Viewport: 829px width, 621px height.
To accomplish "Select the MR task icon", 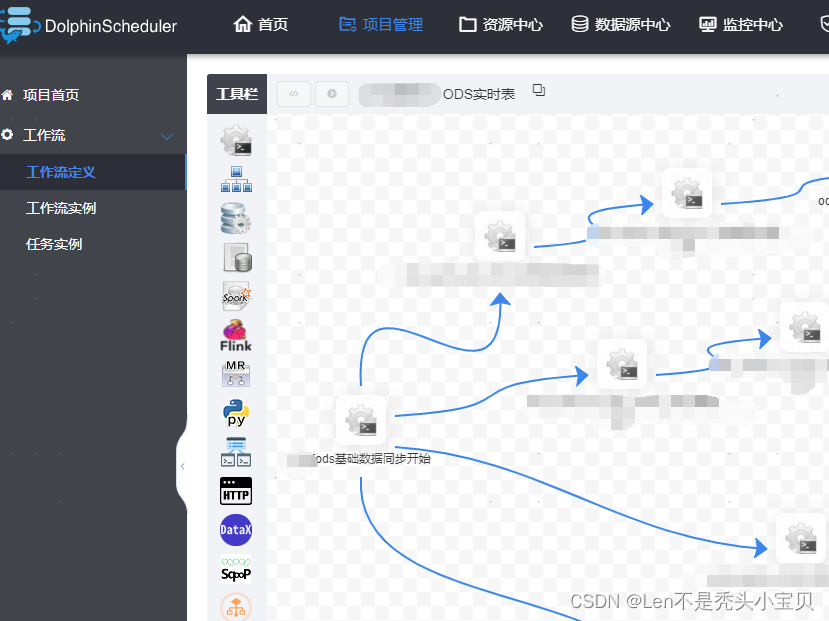I will point(235,372).
